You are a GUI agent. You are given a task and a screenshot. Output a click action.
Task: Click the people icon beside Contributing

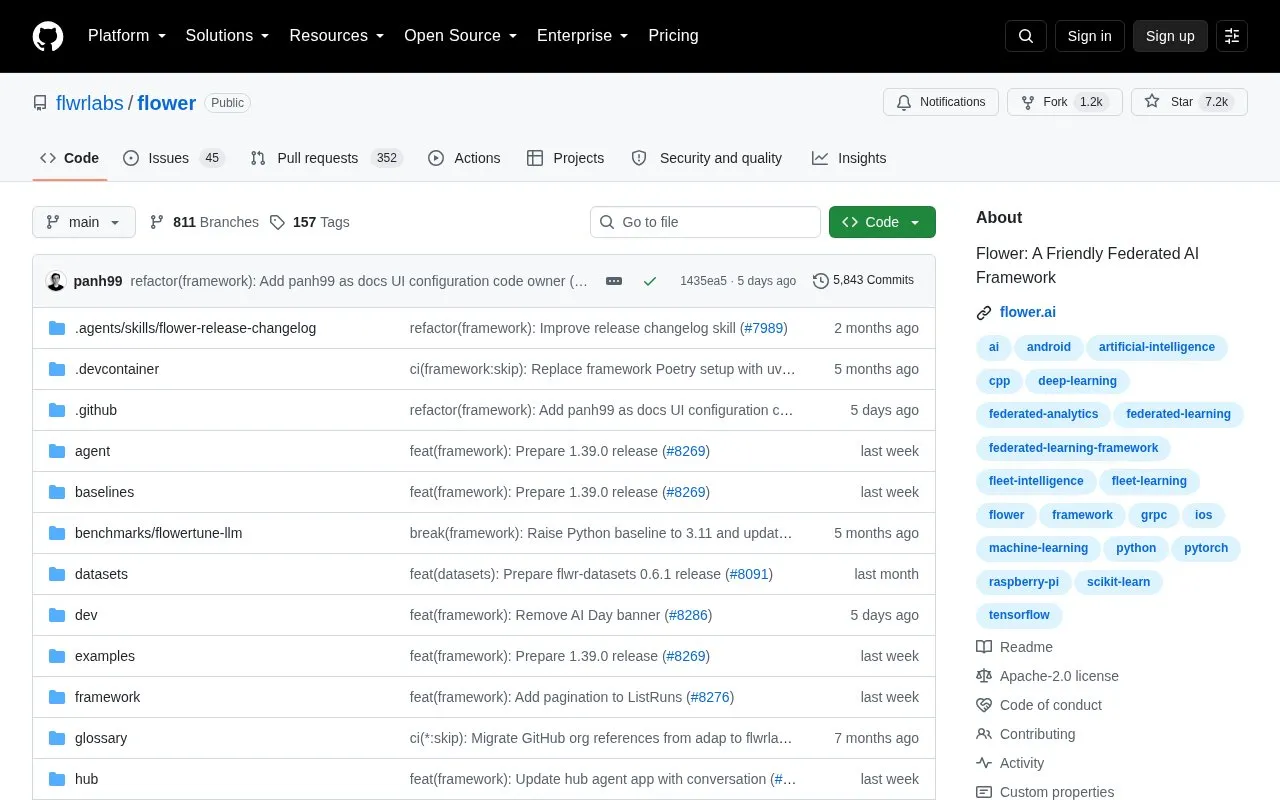point(984,734)
